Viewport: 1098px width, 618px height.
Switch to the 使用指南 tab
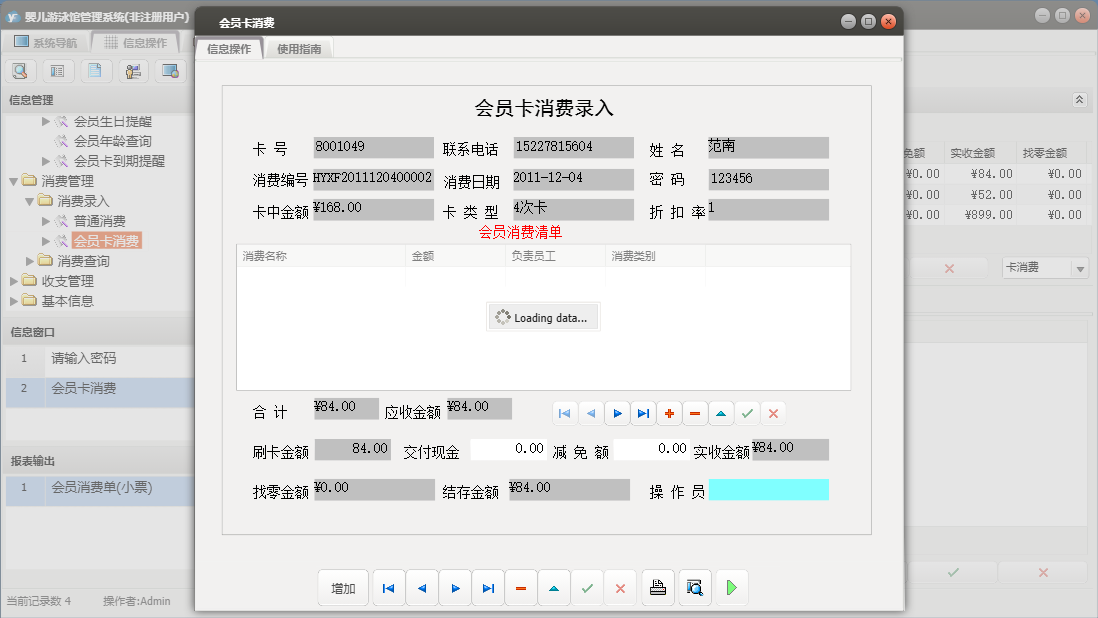[x=299, y=46]
